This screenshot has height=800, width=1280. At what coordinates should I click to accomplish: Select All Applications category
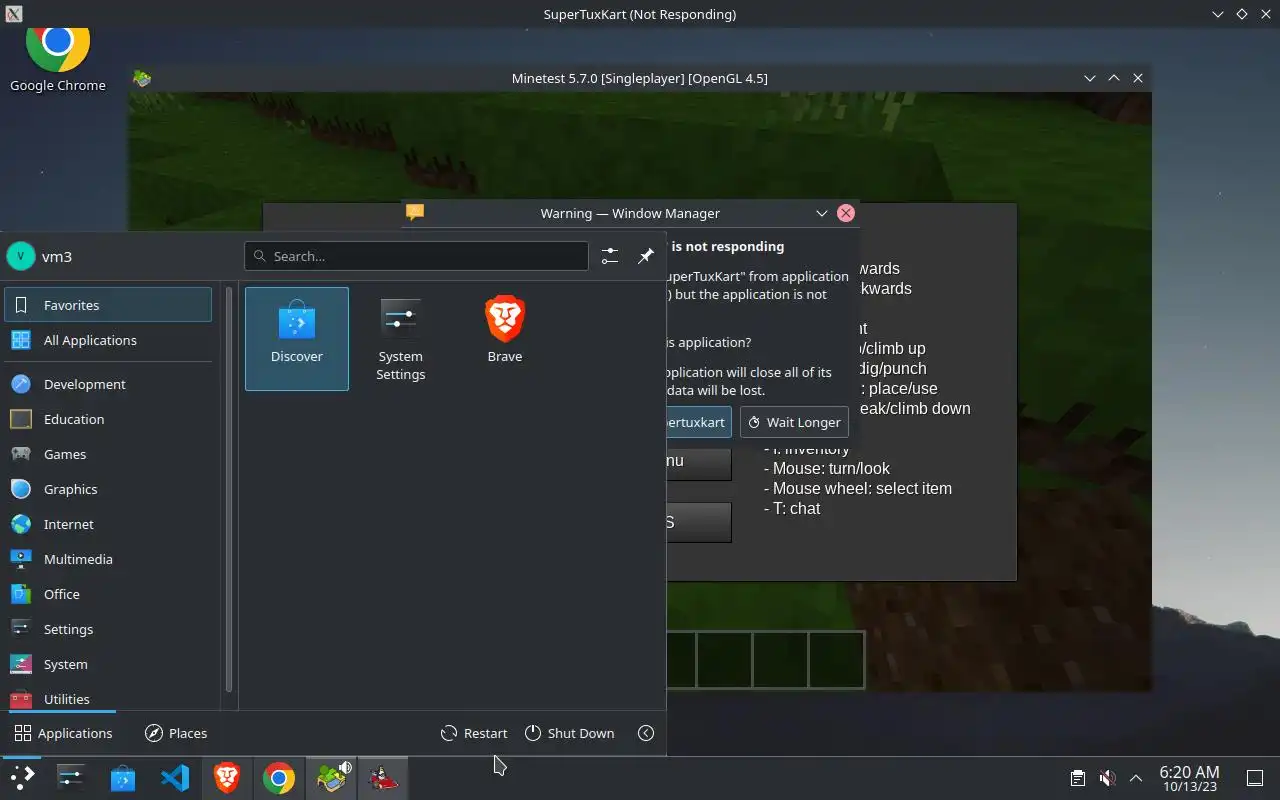pos(108,340)
